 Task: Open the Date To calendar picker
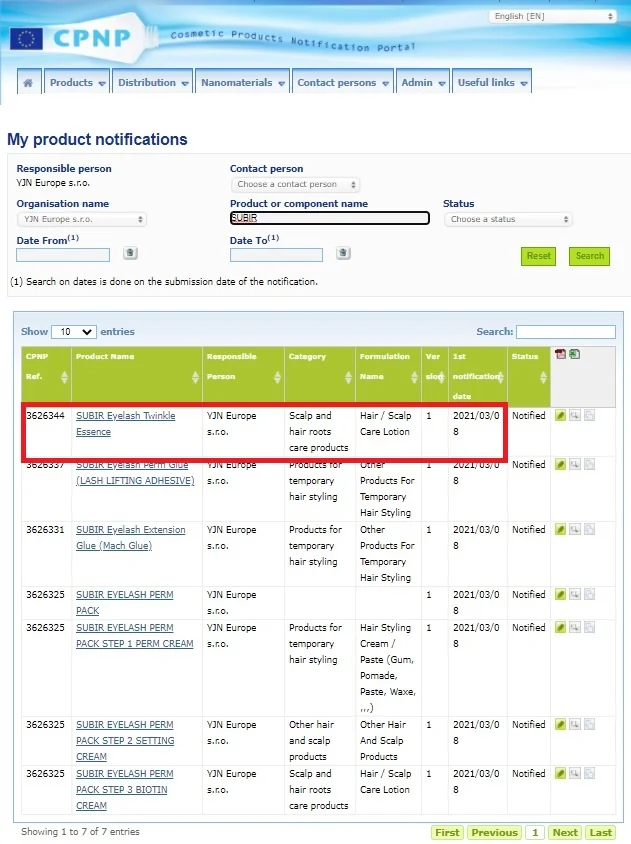click(343, 253)
